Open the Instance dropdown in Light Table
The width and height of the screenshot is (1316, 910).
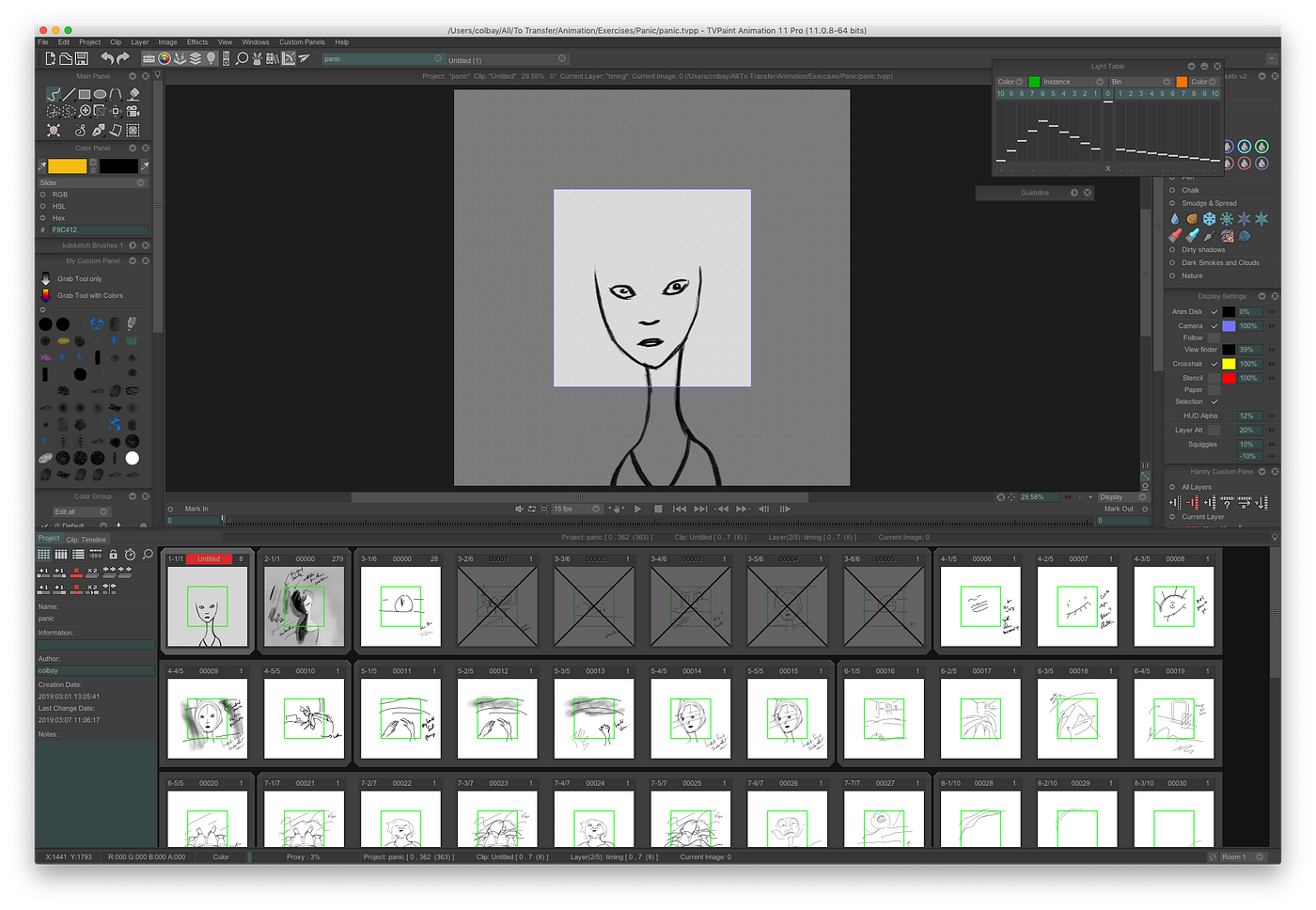pyautogui.click(x=1074, y=82)
